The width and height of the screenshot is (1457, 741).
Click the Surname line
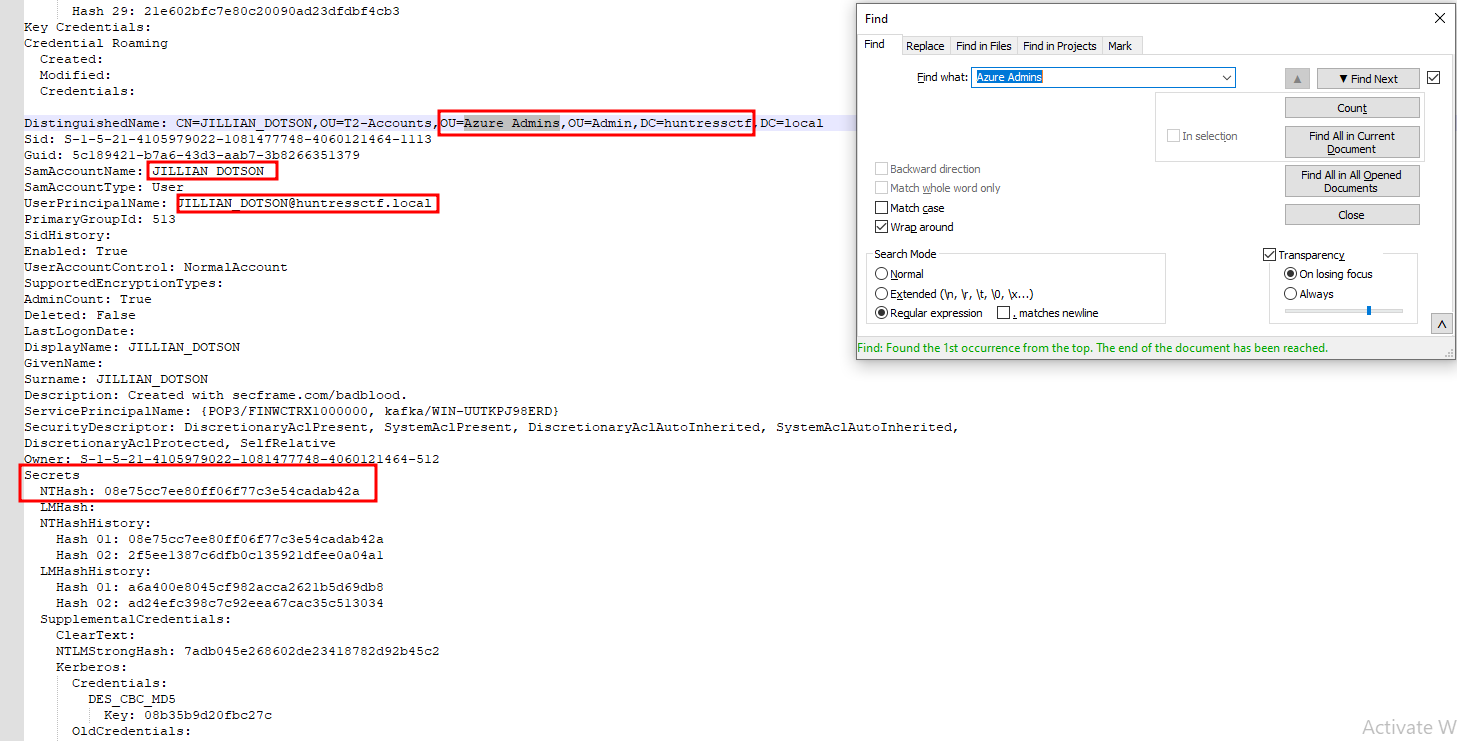click(x=116, y=379)
